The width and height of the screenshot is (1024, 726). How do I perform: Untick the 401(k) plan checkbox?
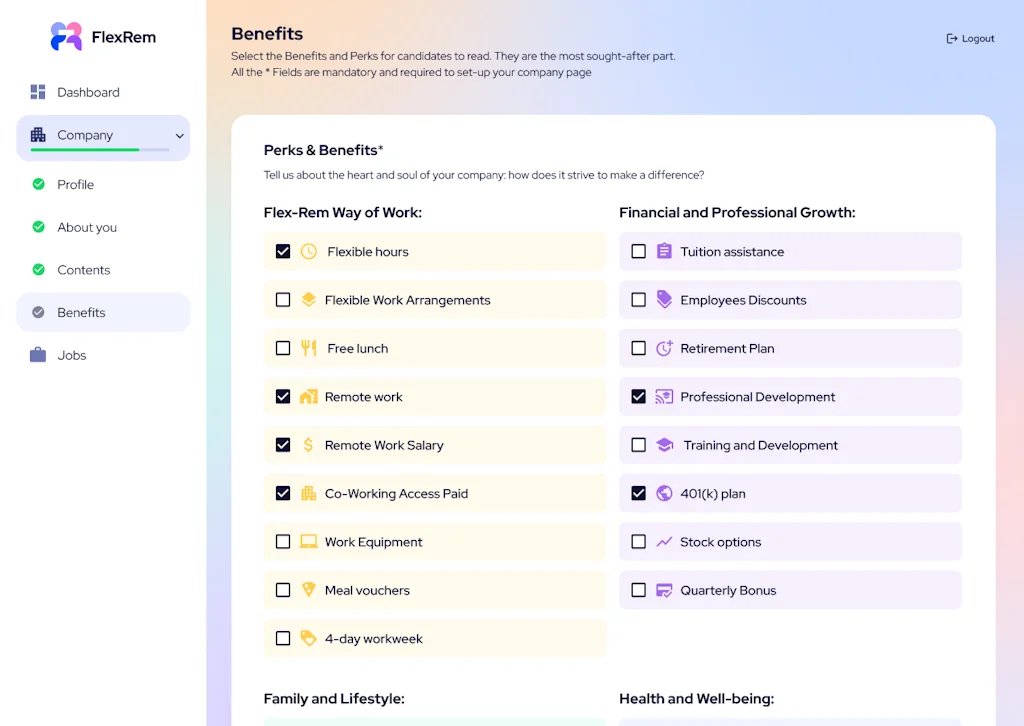[x=638, y=493]
